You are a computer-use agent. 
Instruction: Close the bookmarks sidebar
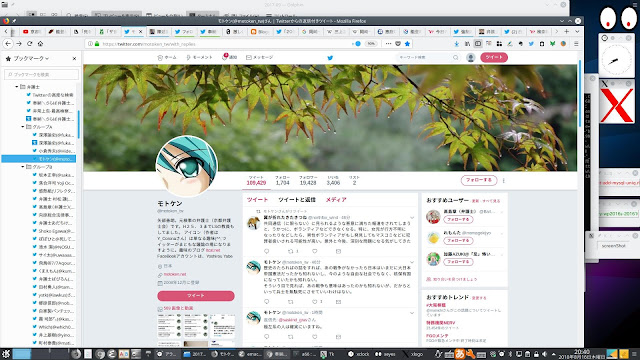tap(74, 58)
